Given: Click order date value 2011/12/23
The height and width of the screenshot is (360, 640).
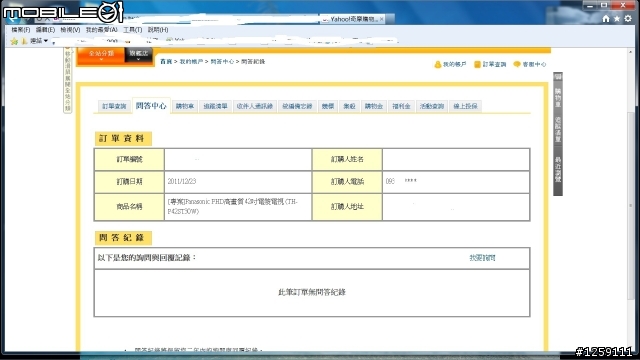Looking at the screenshot, I should (182, 181).
